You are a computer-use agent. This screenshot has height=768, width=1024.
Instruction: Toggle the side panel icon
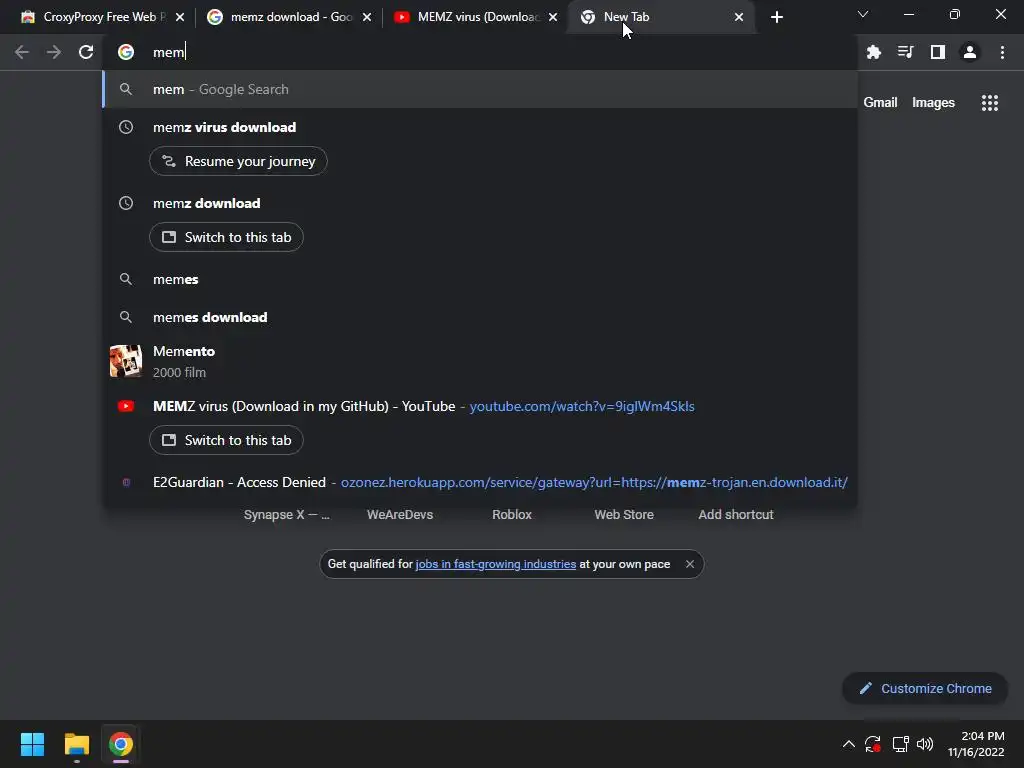pos(938,52)
